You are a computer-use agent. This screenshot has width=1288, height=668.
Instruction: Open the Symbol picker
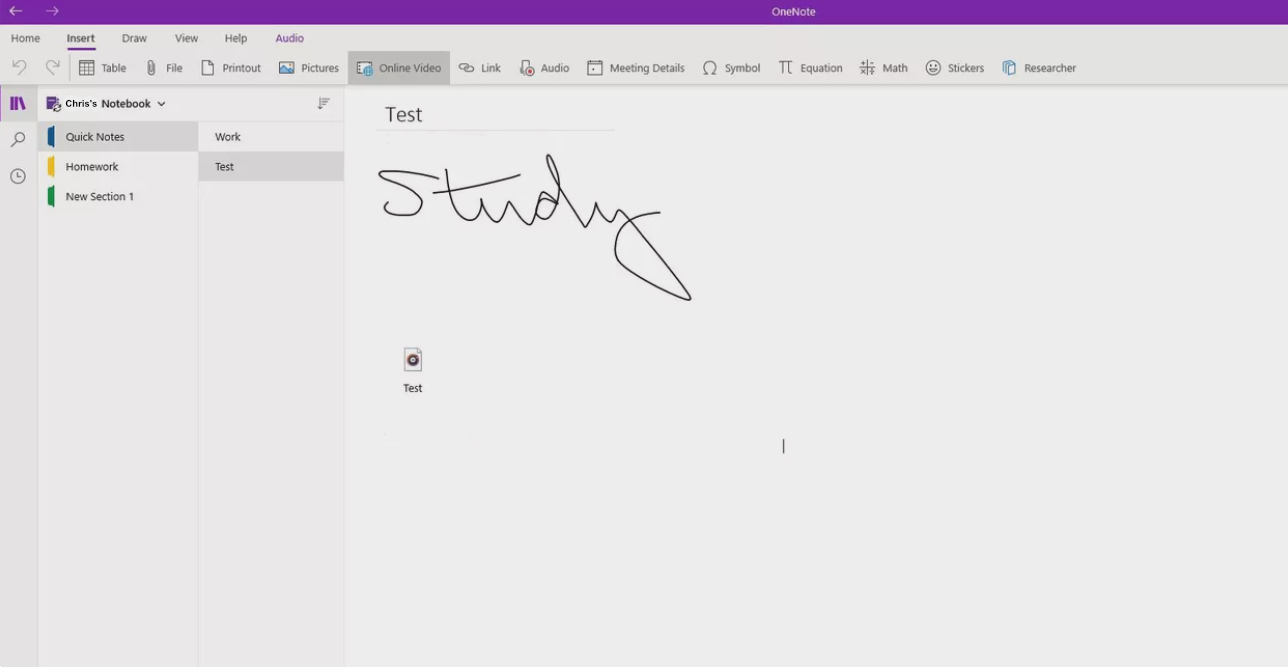pos(731,67)
